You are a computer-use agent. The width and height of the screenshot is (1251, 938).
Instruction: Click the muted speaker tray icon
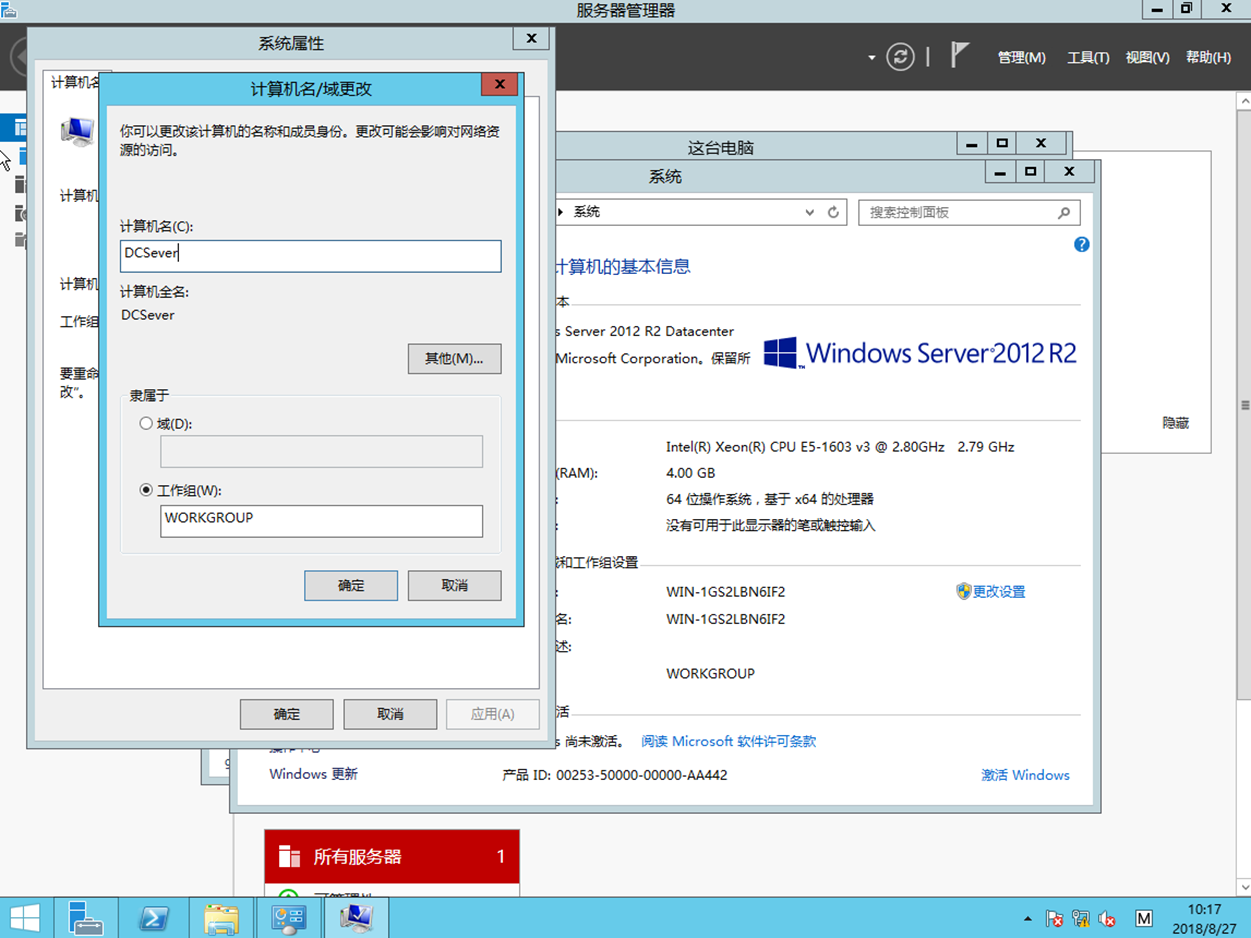(1107, 919)
